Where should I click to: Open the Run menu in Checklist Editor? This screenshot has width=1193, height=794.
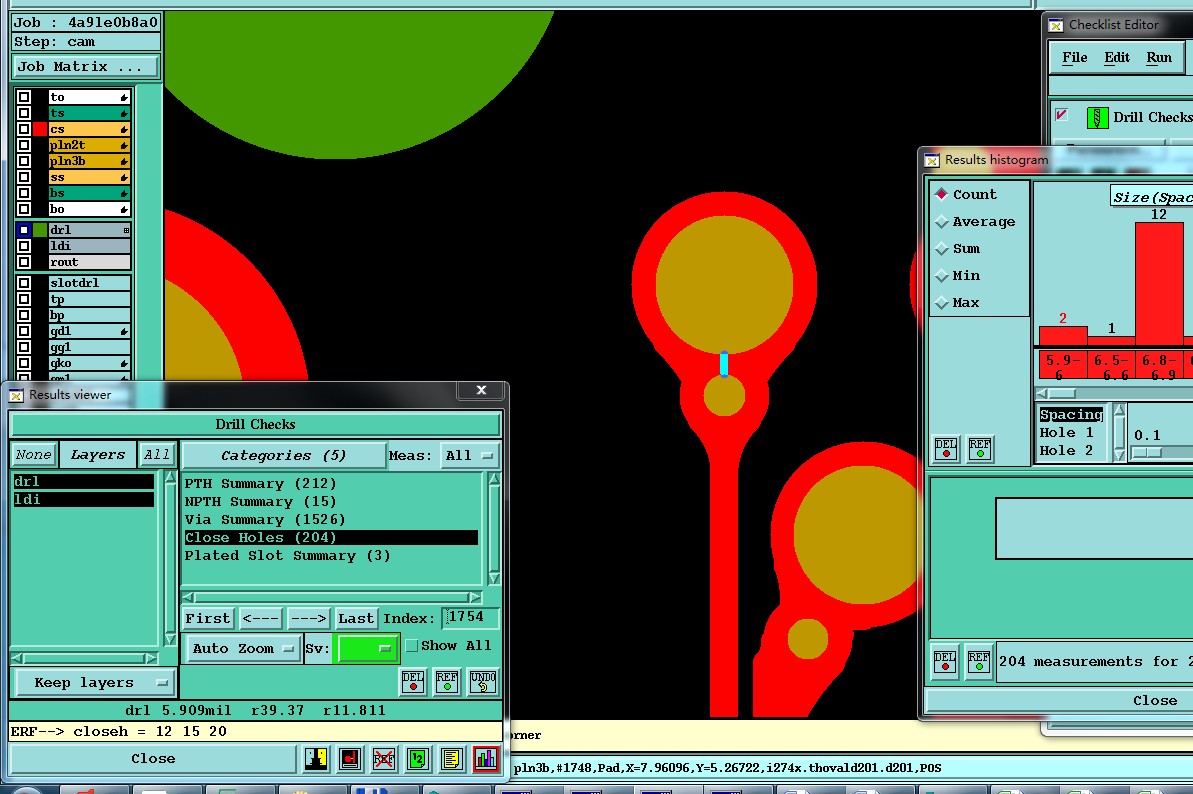tap(1159, 58)
